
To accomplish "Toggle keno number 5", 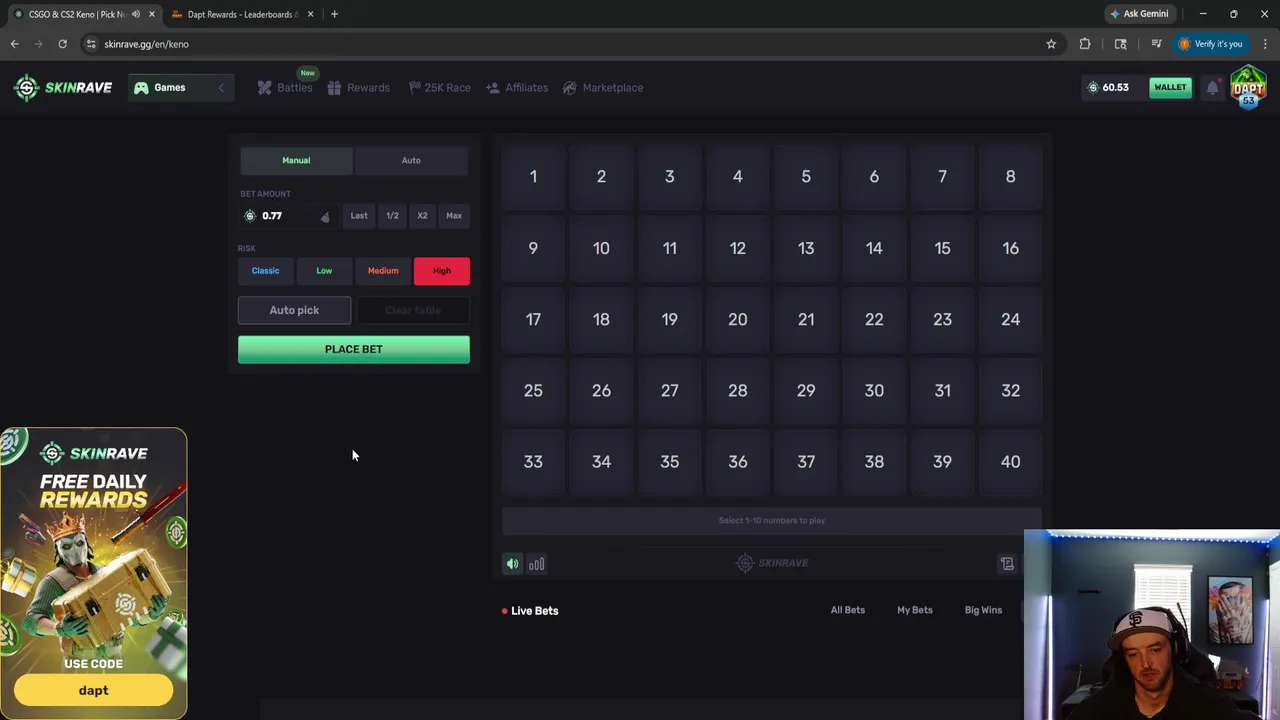I will (806, 177).
